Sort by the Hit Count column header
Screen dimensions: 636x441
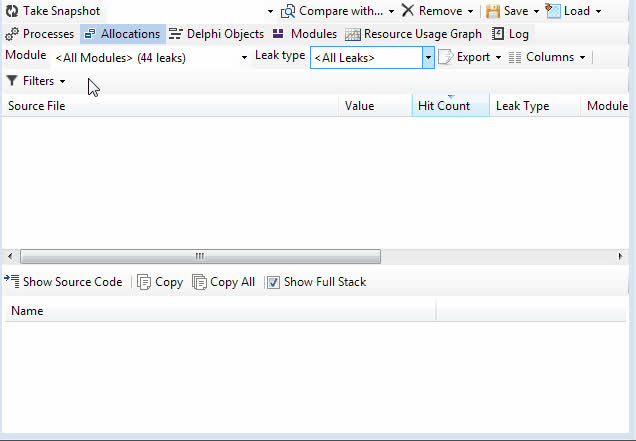pyautogui.click(x=444, y=106)
